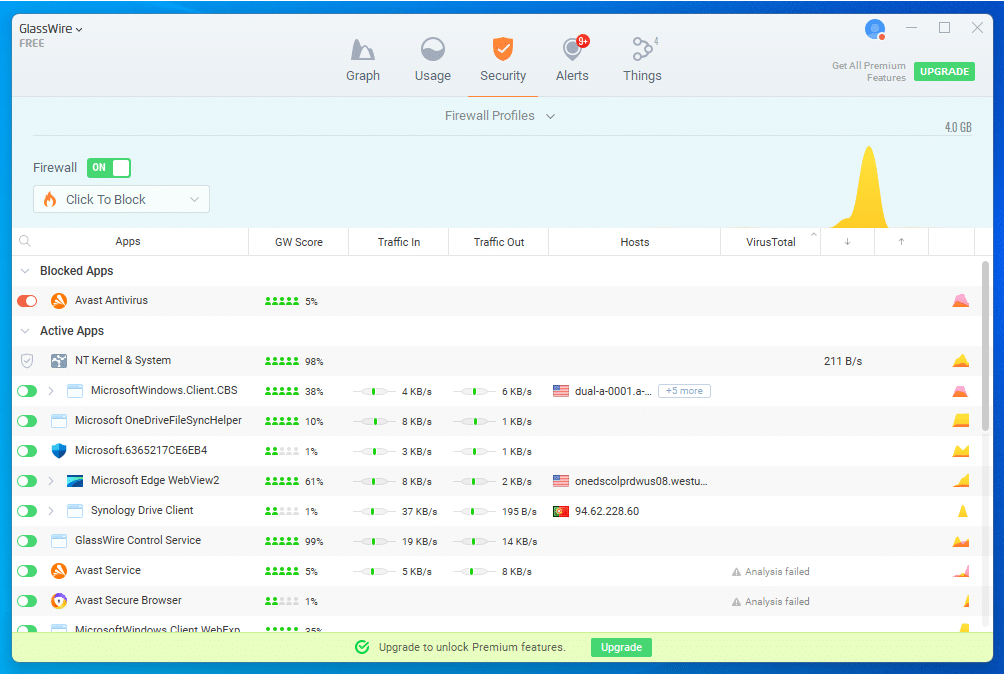Viewport: 1004px width, 674px height.
Task: Collapse the Blocked Apps group
Action: 25,271
